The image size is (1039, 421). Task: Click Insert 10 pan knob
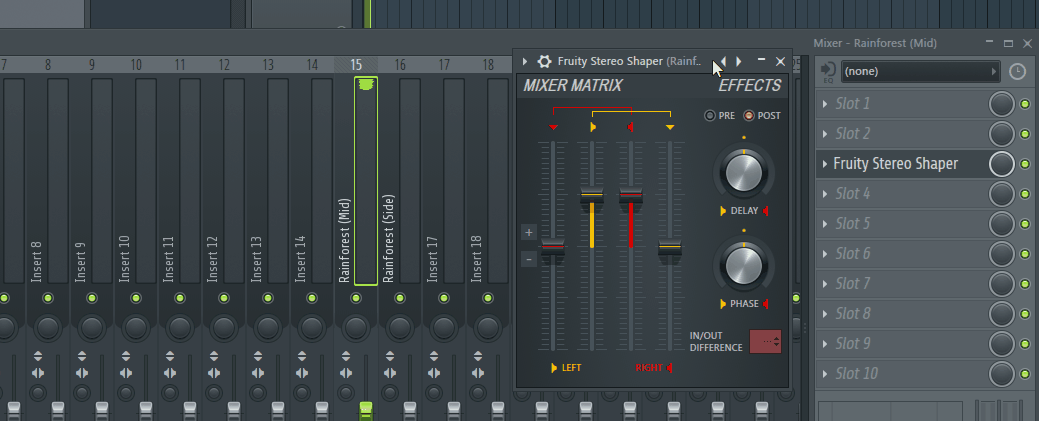pos(136,328)
